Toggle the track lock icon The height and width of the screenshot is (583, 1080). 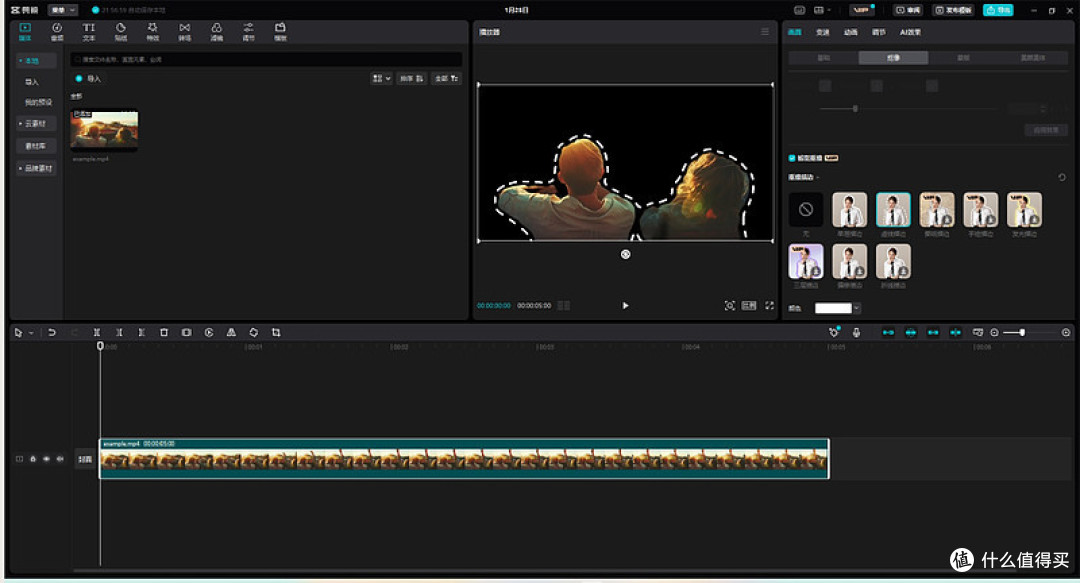(32, 459)
